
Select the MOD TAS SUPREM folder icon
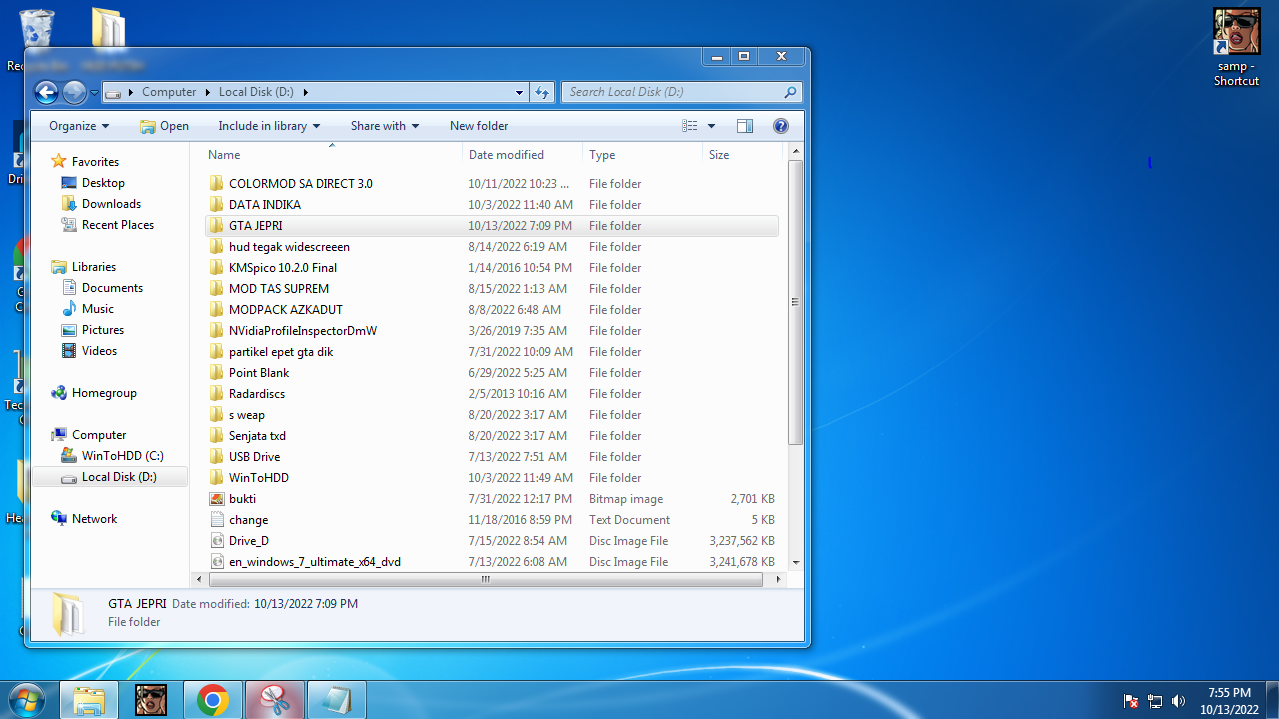217,289
